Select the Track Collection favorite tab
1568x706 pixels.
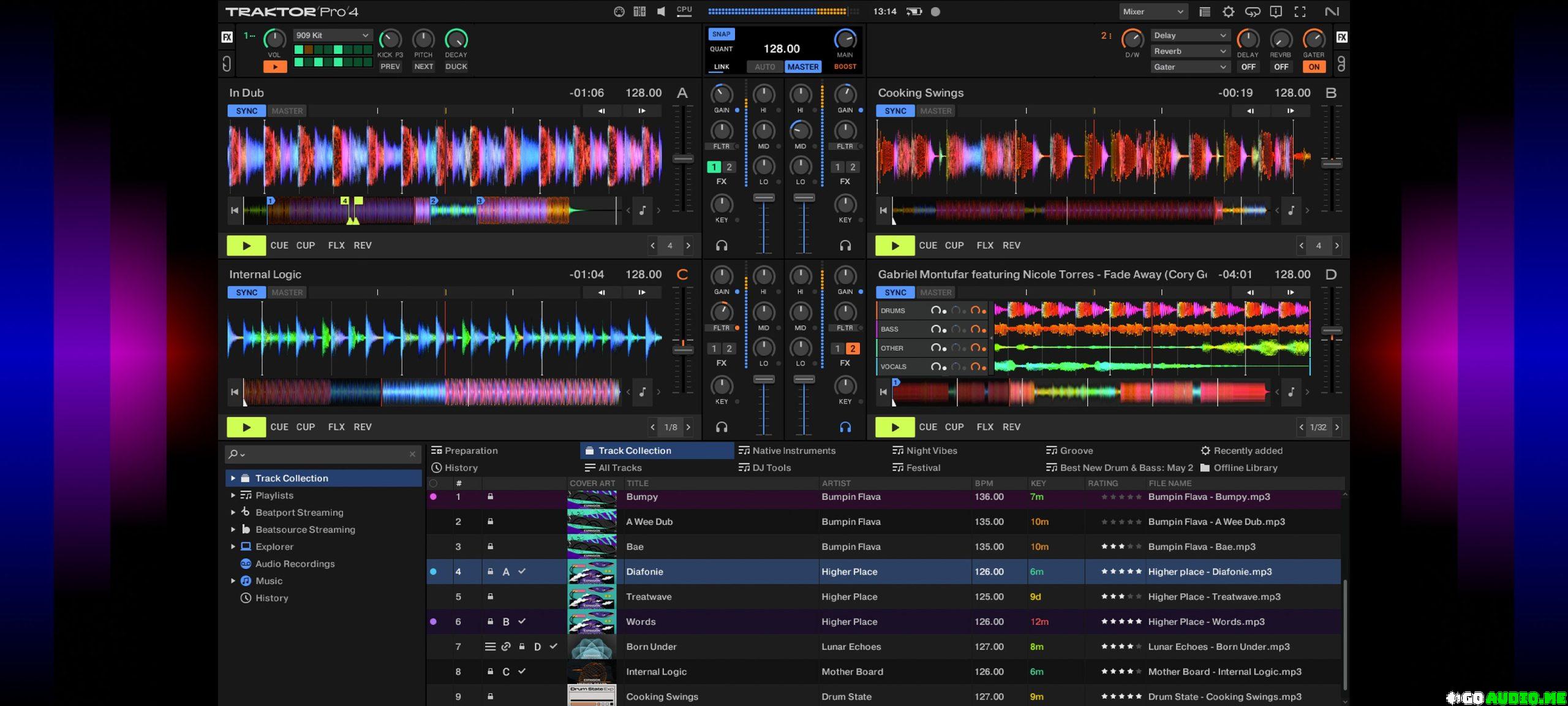(x=657, y=450)
